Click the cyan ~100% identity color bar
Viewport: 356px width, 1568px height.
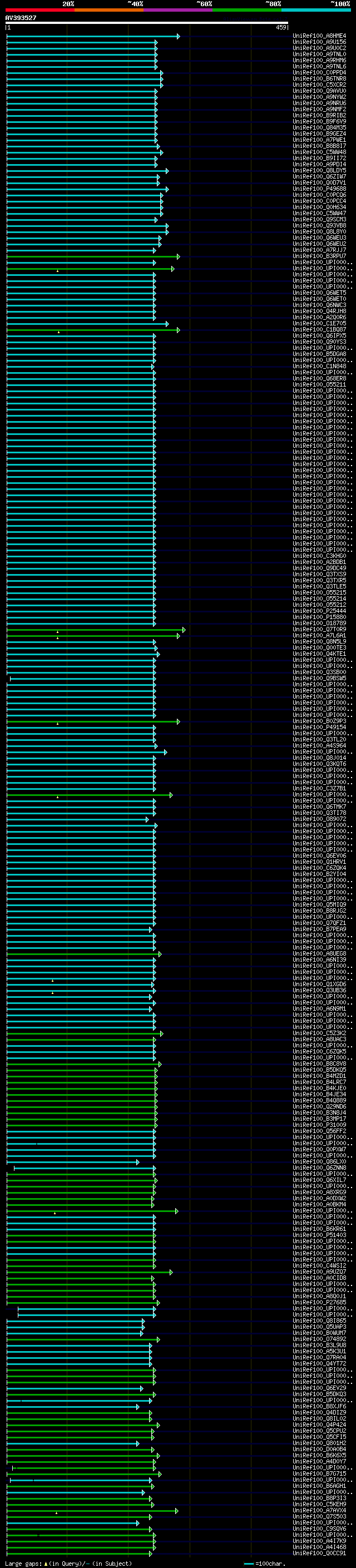[x=316, y=10]
